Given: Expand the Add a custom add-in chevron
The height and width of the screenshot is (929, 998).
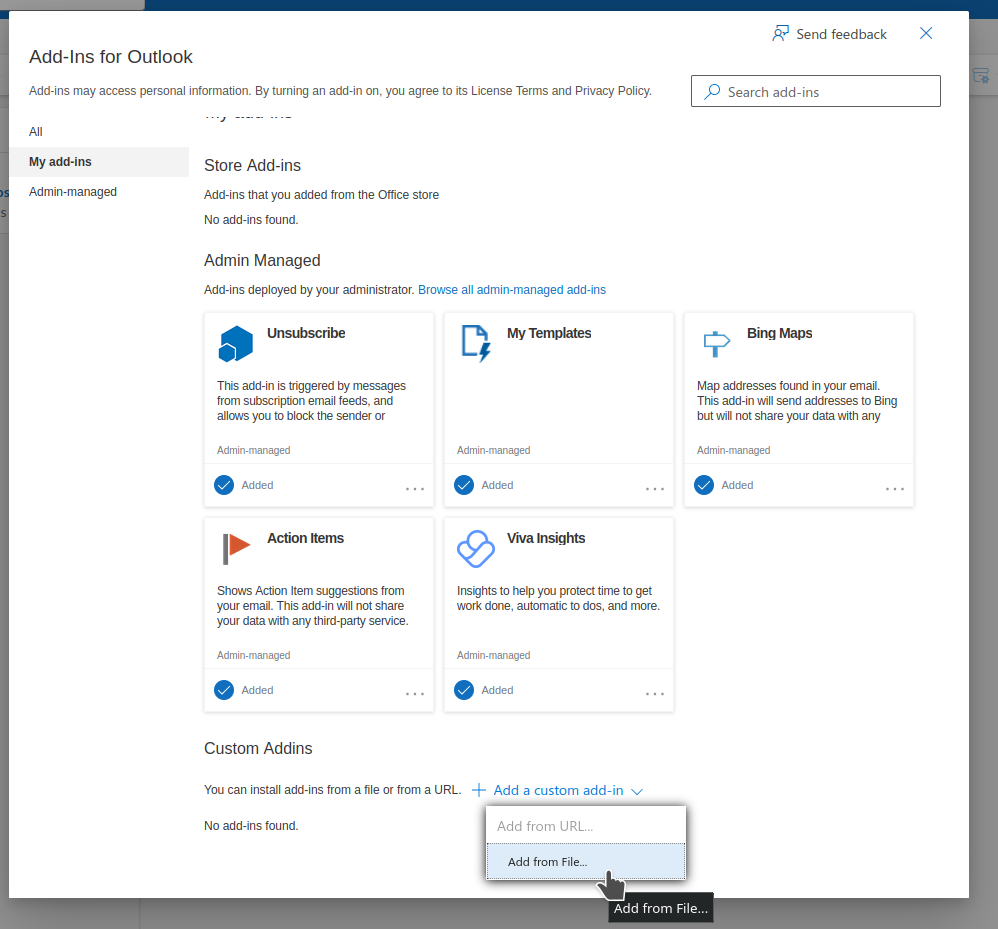Looking at the screenshot, I should point(639,790).
